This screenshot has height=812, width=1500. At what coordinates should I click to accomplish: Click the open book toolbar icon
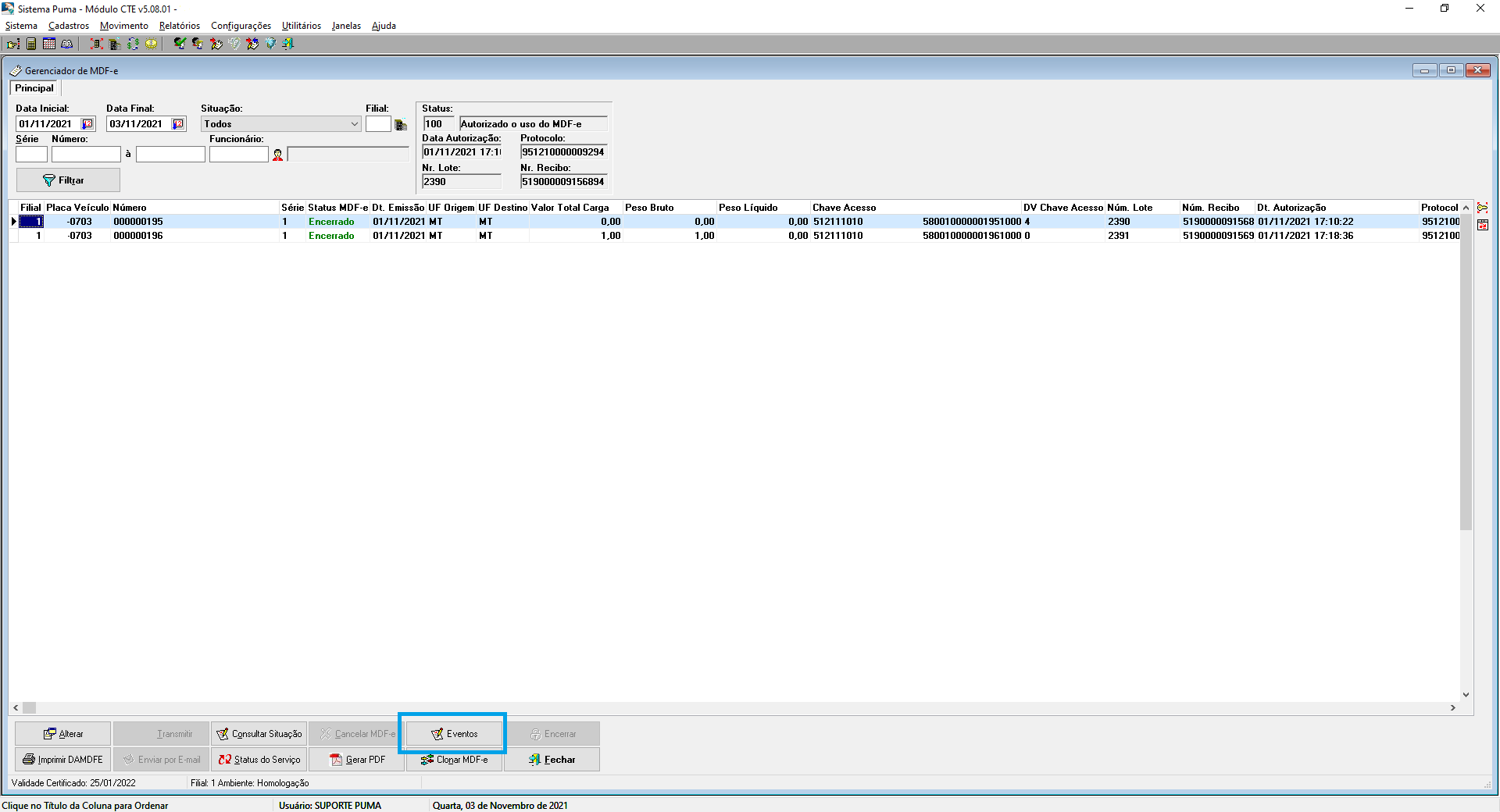(x=67, y=44)
